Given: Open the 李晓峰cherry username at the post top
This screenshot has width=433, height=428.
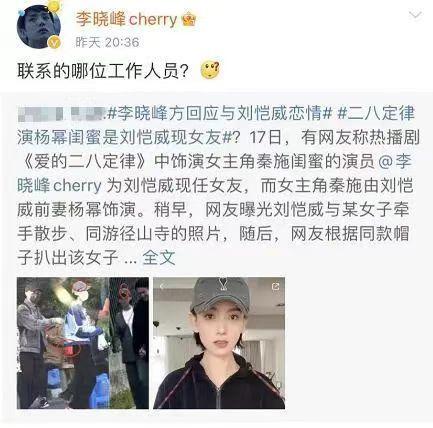Looking at the screenshot, I should (x=126, y=20).
